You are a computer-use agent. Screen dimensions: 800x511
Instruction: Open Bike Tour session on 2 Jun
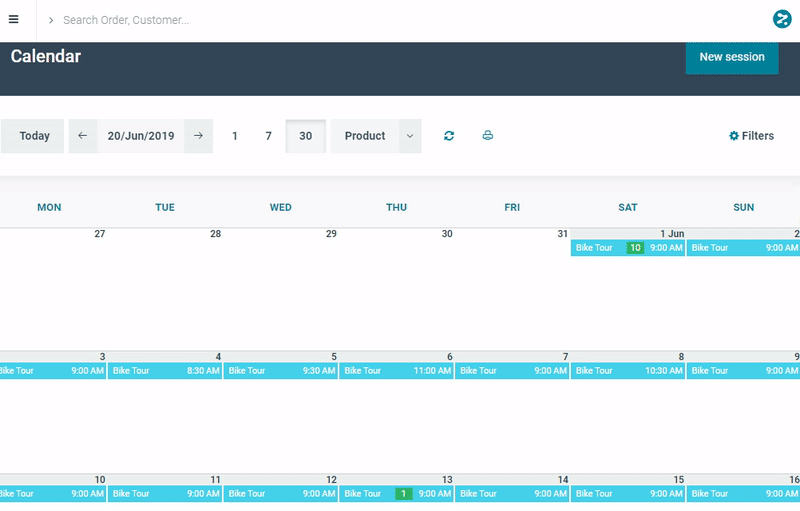[743, 248]
